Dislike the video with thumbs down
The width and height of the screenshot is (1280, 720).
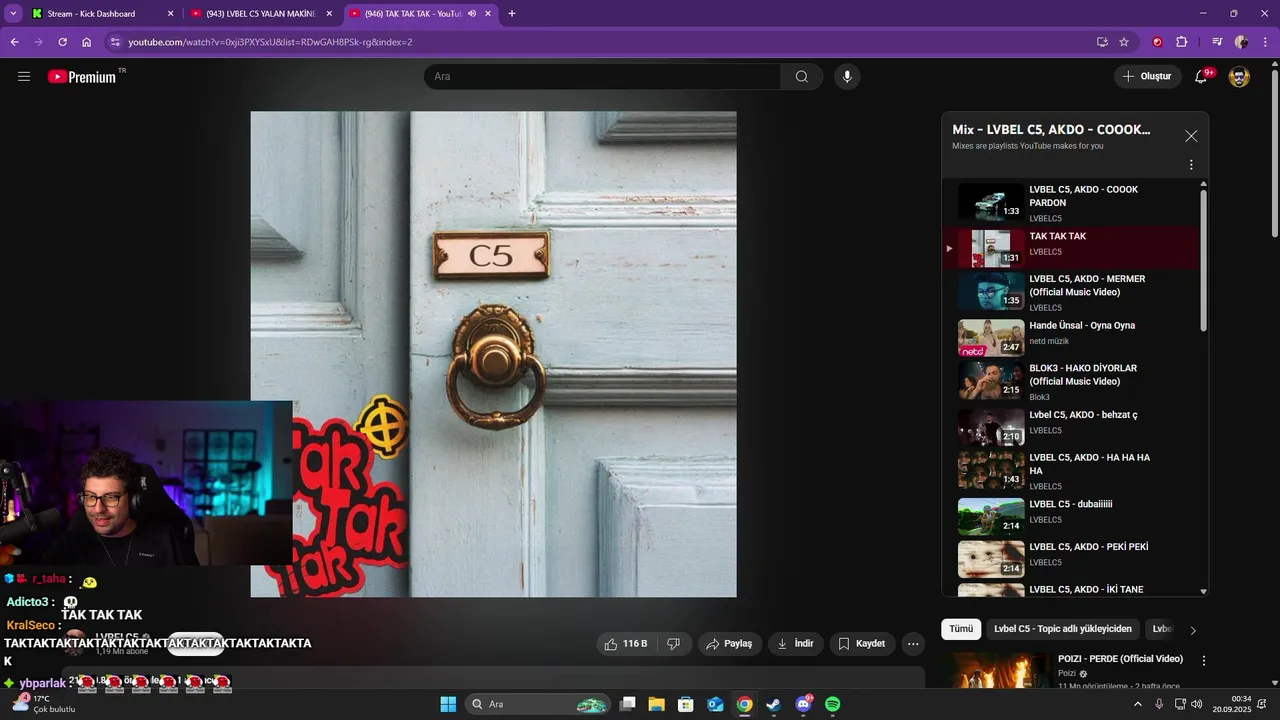click(x=674, y=644)
